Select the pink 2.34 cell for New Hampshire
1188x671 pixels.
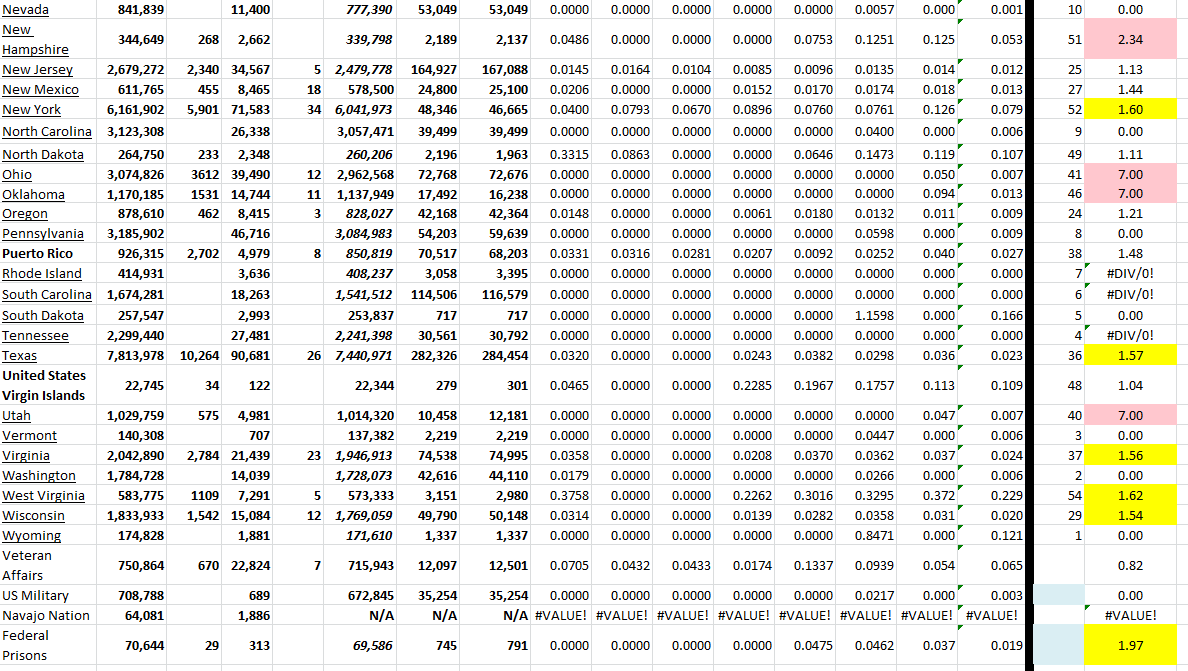(x=1130, y=41)
